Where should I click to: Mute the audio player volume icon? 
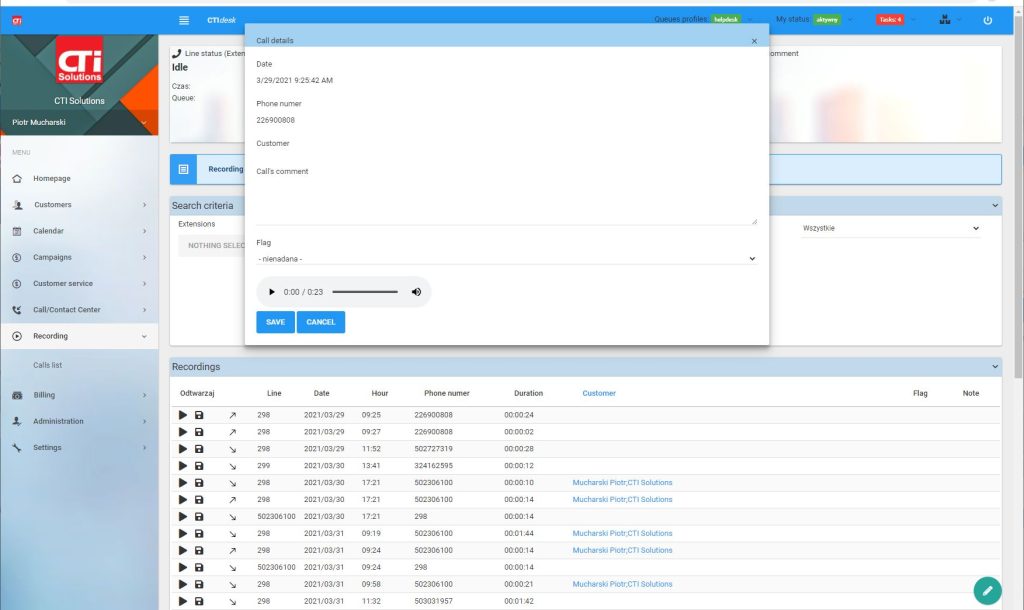click(x=416, y=292)
